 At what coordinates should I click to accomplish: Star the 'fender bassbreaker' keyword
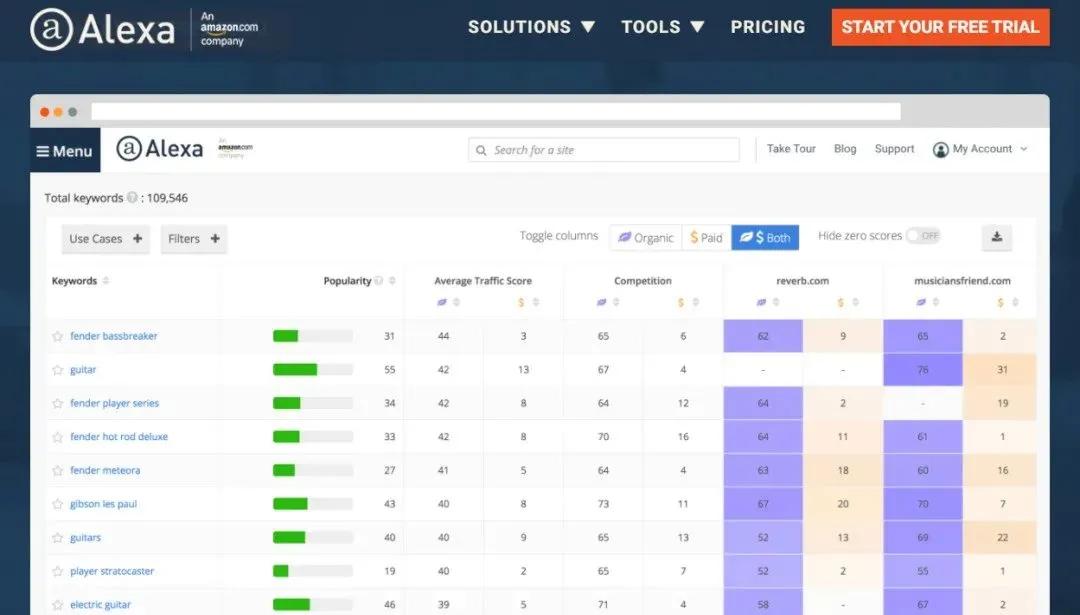(58, 337)
